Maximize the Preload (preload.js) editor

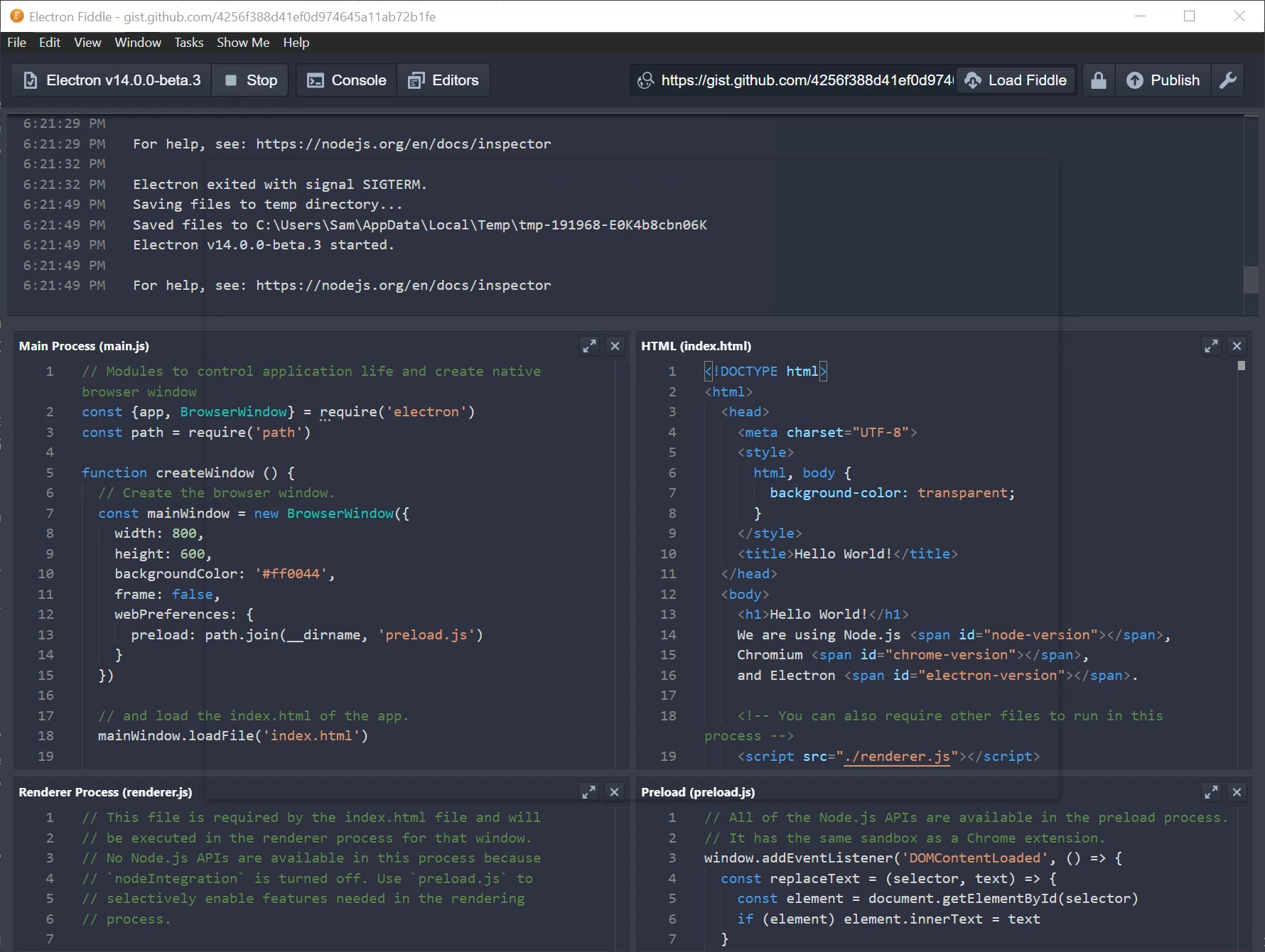tap(1211, 792)
